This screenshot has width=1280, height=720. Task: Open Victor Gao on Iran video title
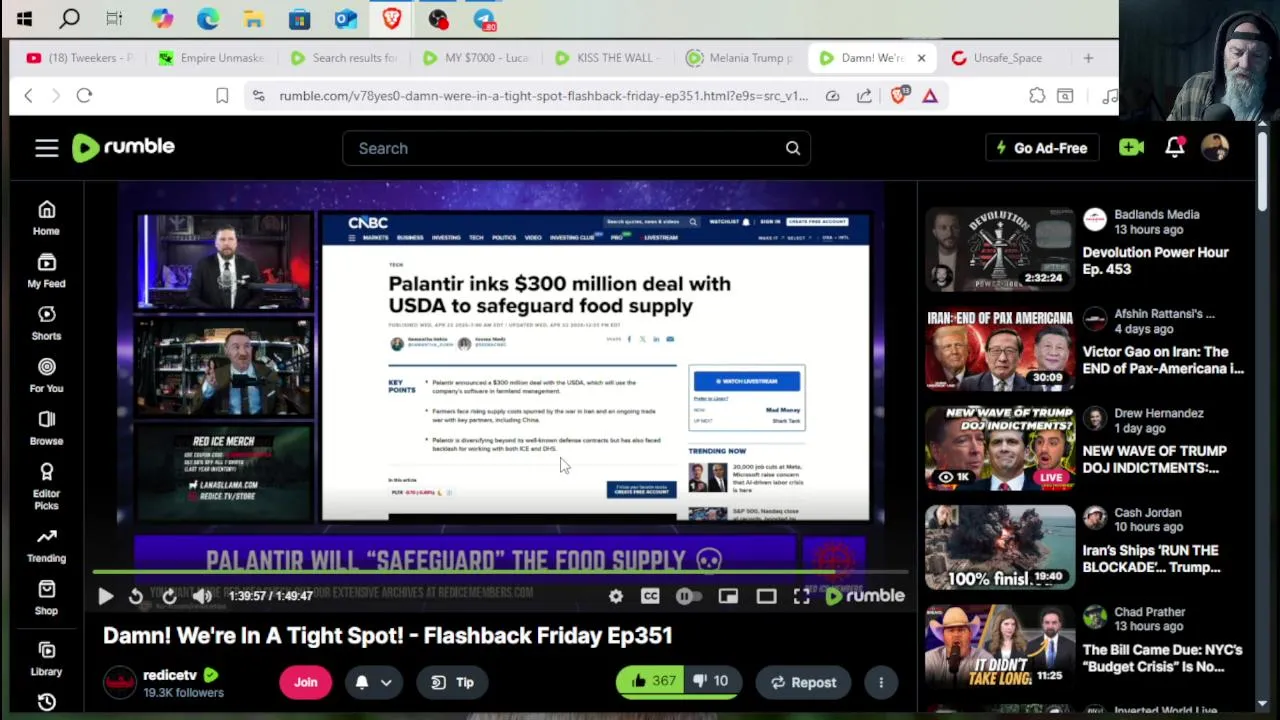tap(1163, 360)
